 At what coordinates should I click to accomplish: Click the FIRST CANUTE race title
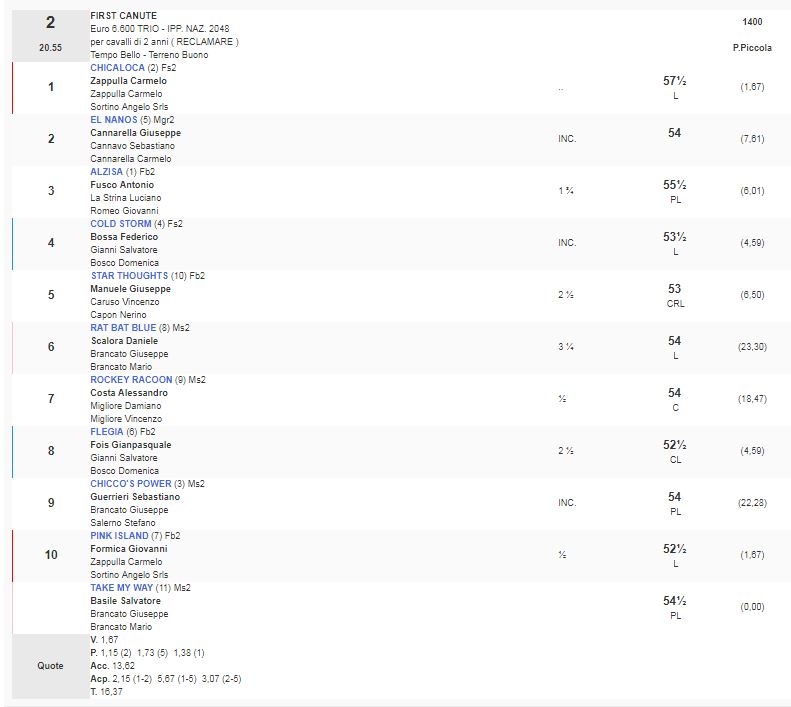(x=123, y=16)
